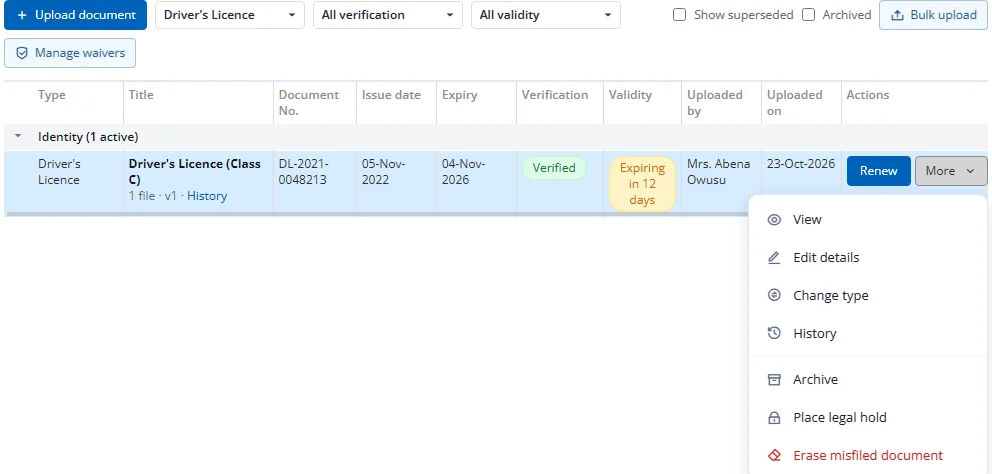Click document number DL-2021-0048213

[x=304, y=172]
